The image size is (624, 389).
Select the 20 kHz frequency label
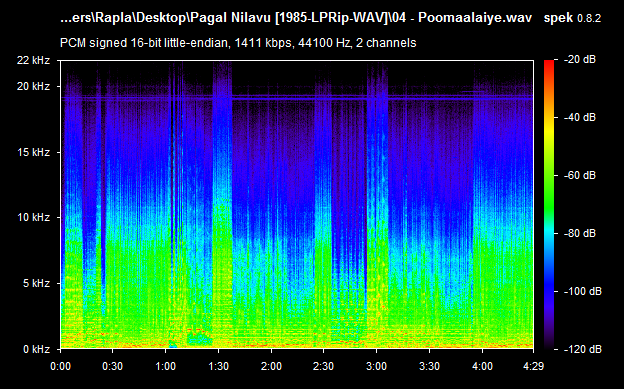(x=33, y=86)
